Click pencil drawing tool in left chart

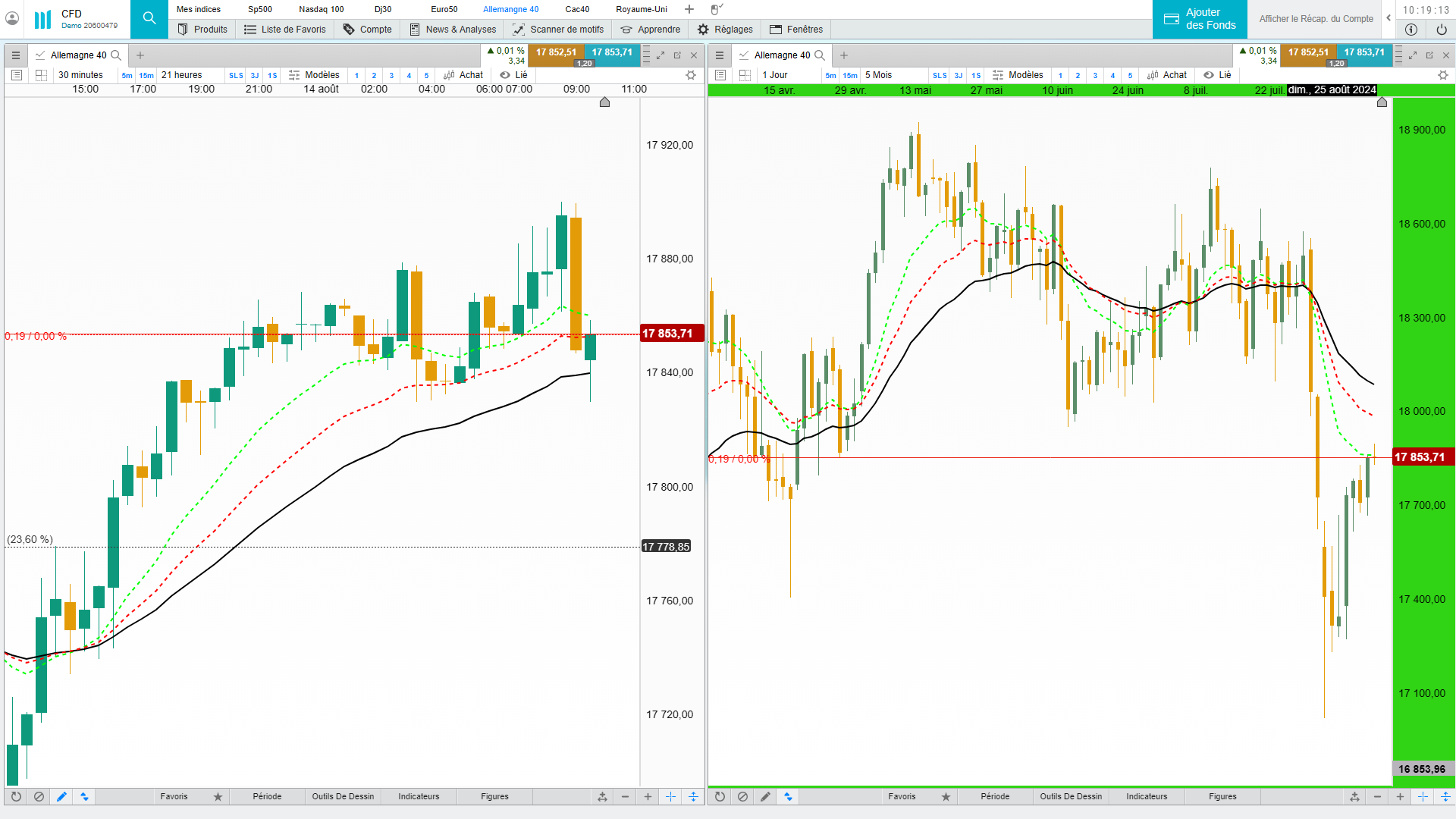61,796
